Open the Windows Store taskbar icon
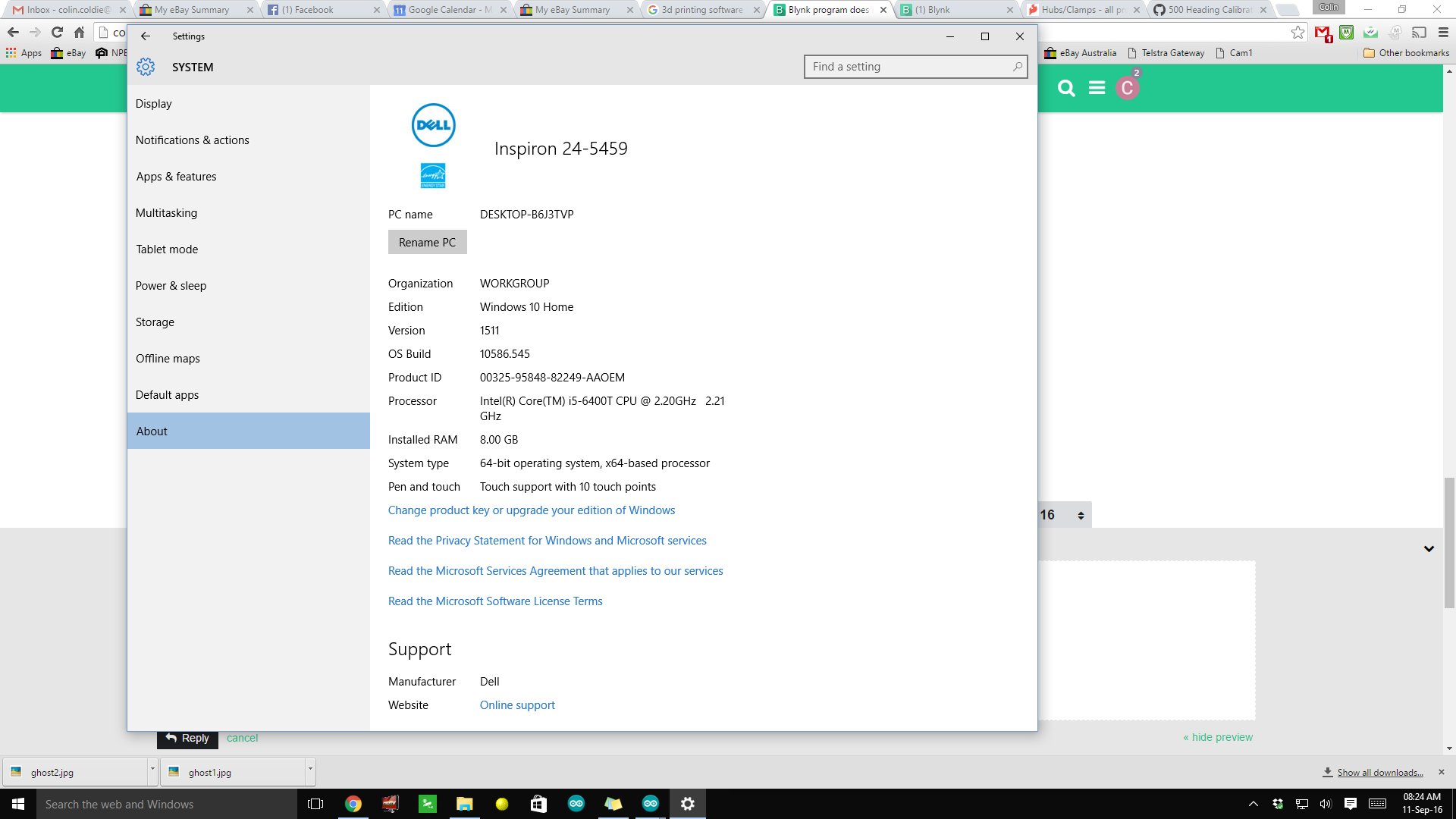The height and width of the screenshot is (819, 1456). pyautogui.click(x=539, y=804)
